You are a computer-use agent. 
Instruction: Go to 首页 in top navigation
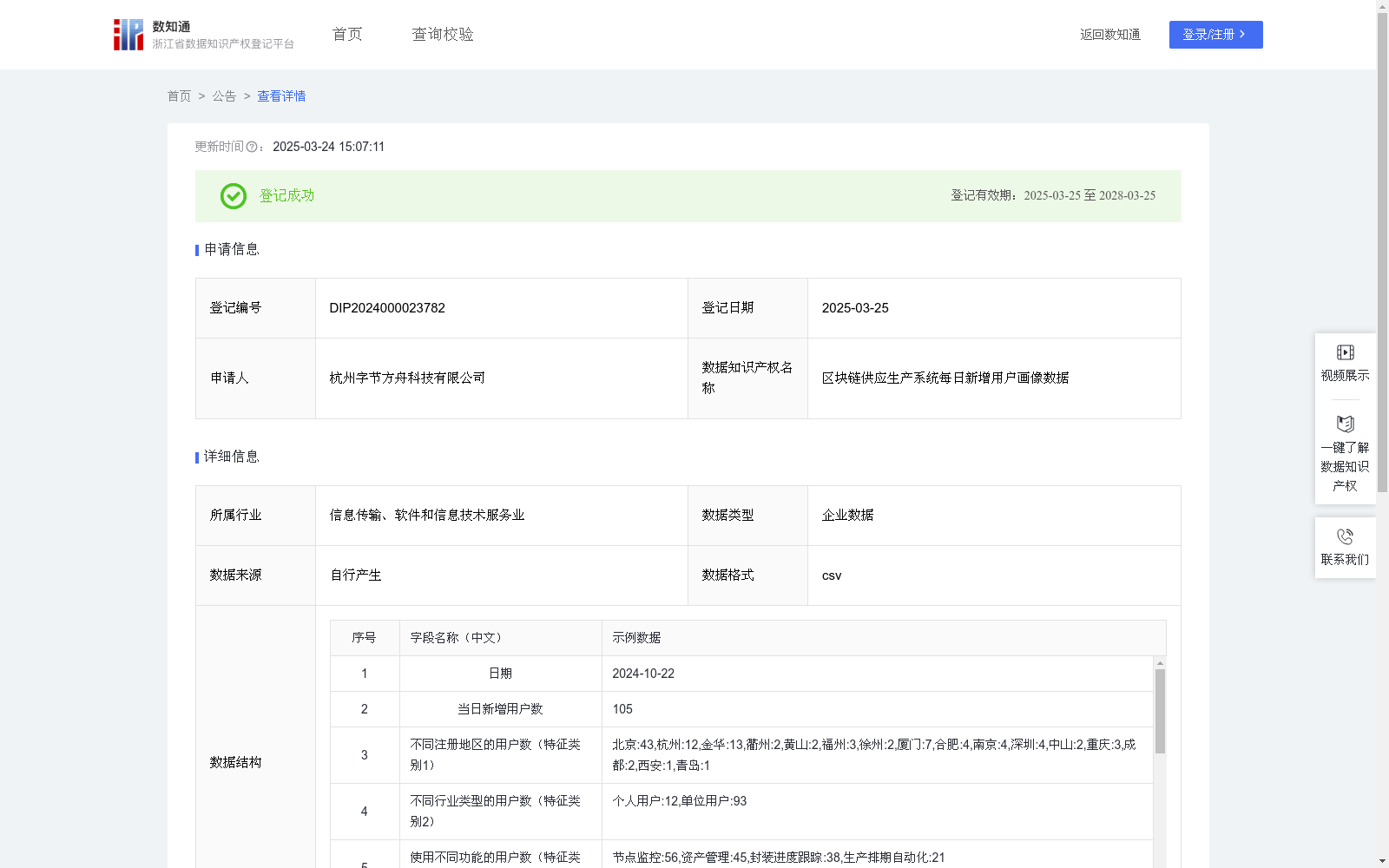click(x=347, y=35)
